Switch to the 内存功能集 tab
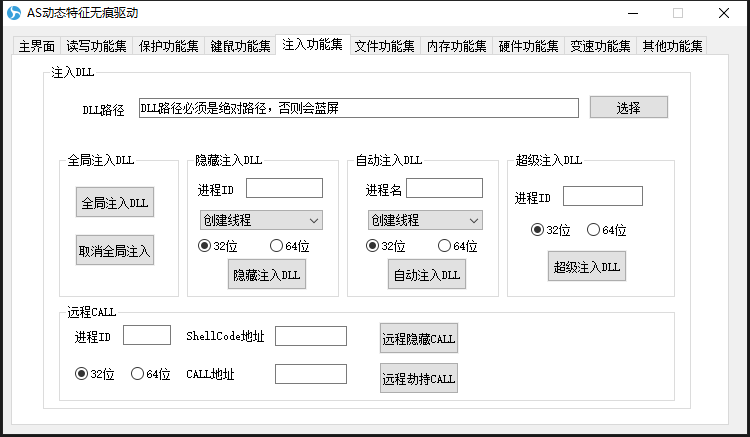Screen dimensions: 750x437 click(456, 46)
